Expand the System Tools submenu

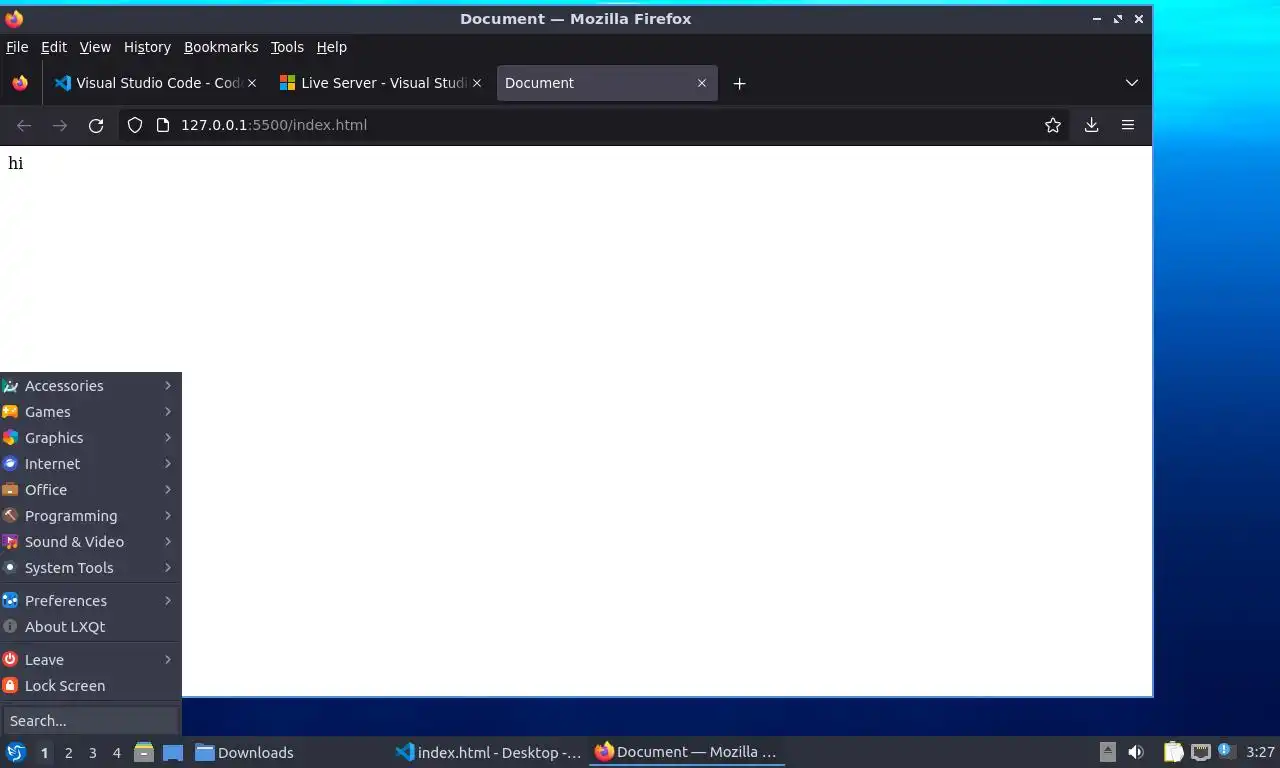(90, 568)
